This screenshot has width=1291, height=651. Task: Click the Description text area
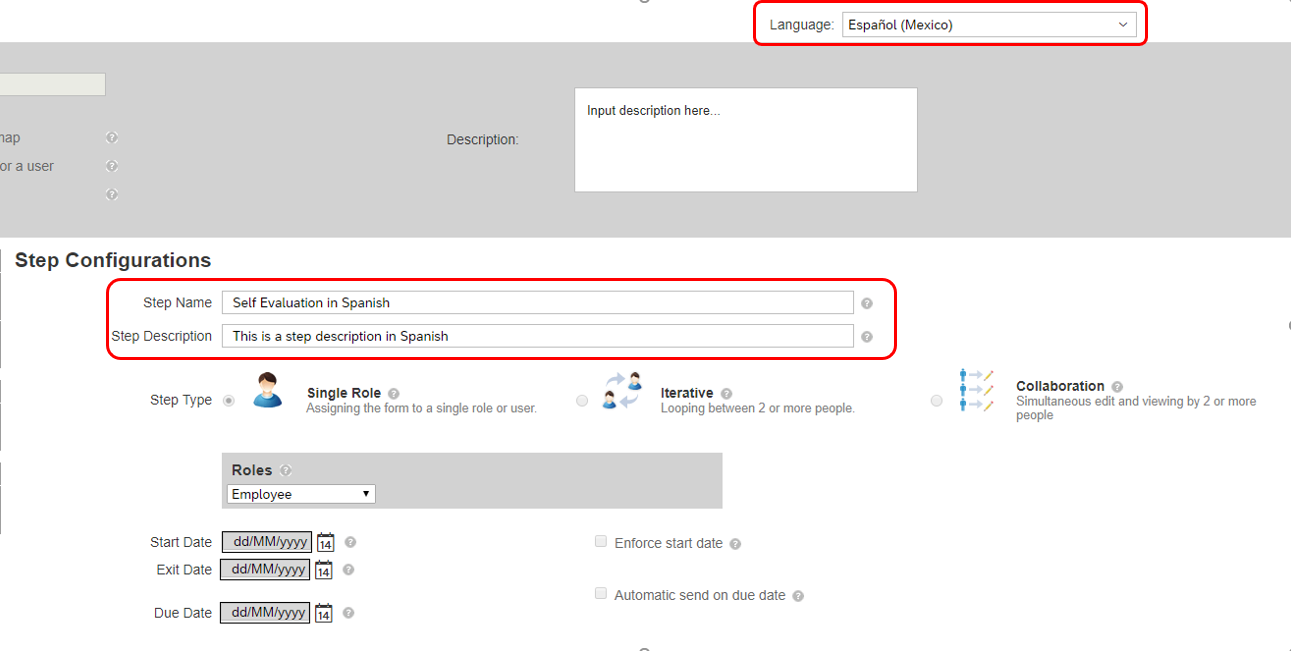click(746, 140)
